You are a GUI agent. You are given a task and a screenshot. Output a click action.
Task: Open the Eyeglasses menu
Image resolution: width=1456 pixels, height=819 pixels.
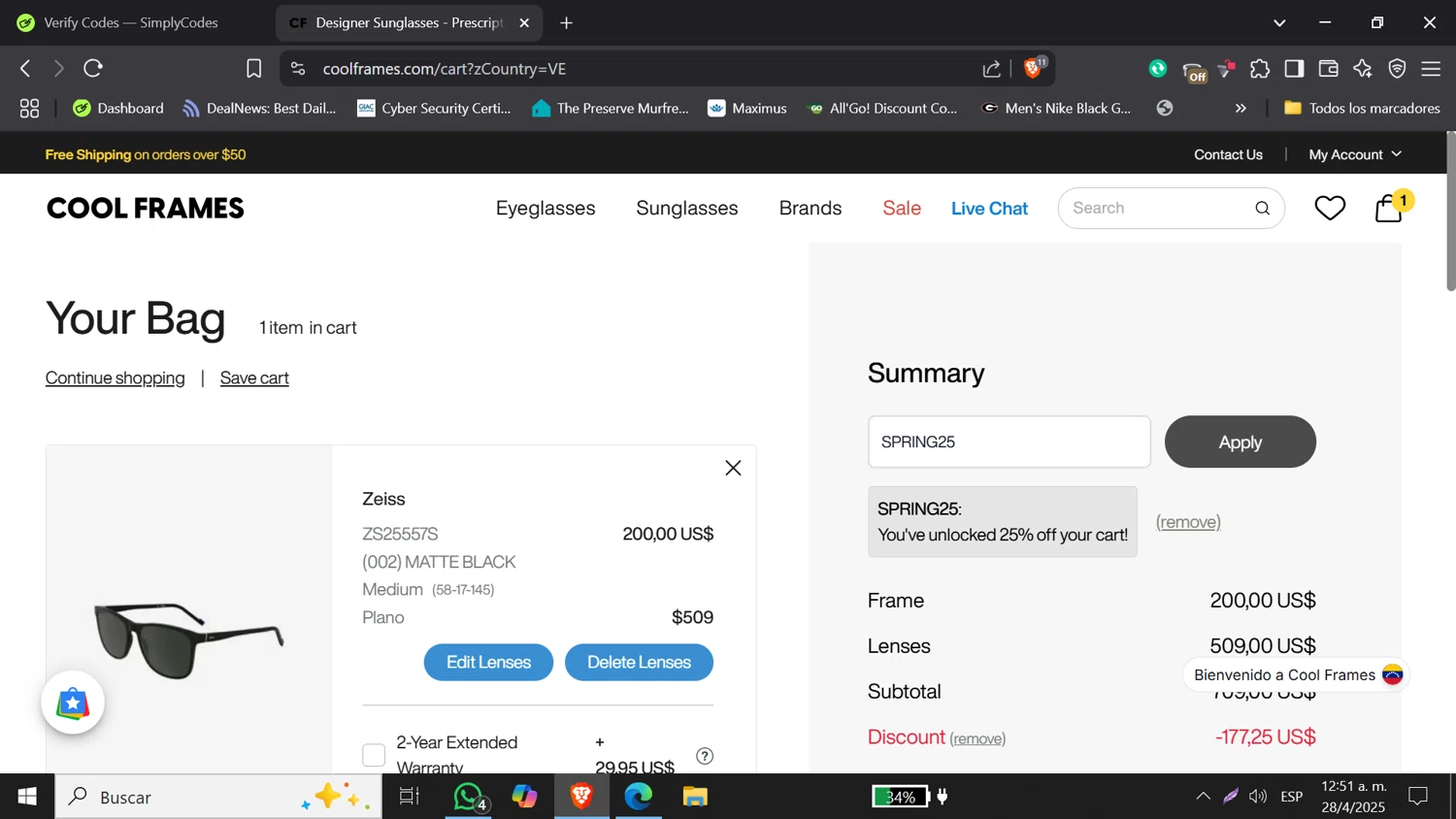tap(546, 209)
